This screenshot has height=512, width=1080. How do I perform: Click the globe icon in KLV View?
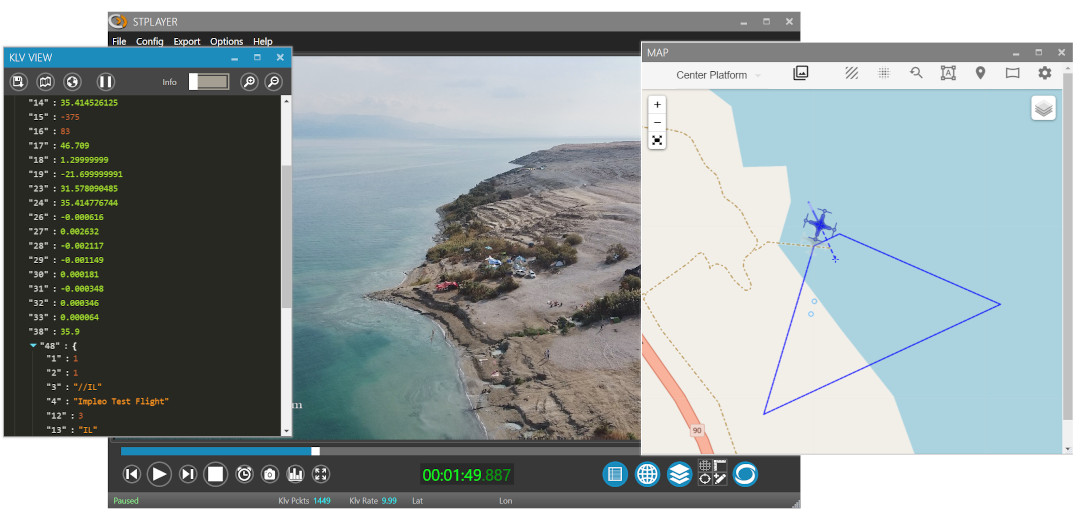pos(72,82)
